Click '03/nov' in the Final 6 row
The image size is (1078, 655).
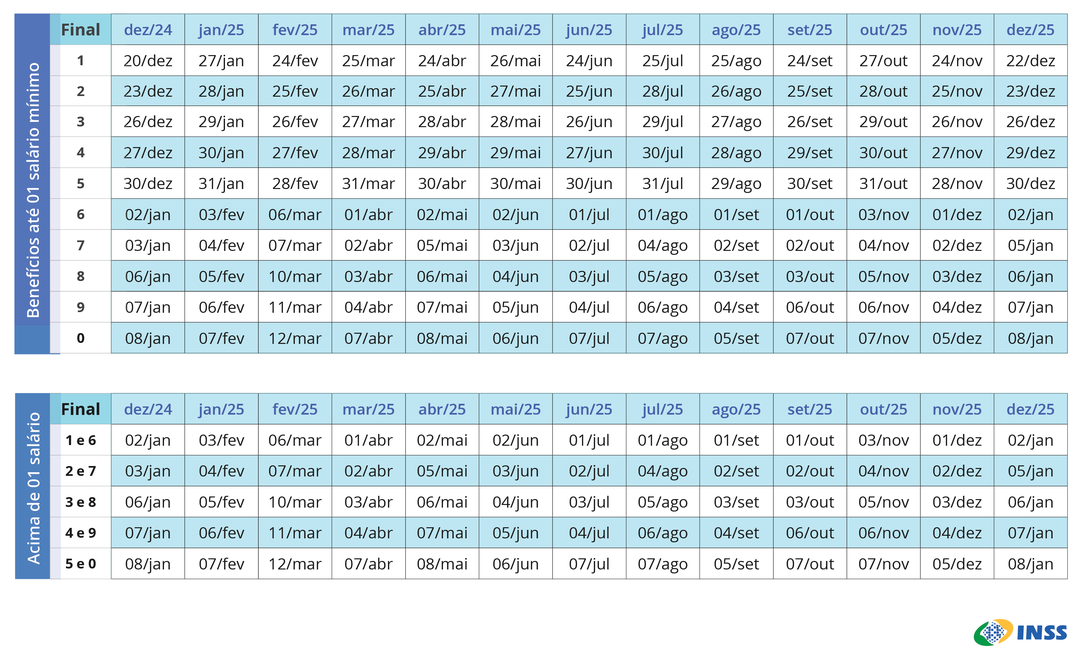coord(883,214)
